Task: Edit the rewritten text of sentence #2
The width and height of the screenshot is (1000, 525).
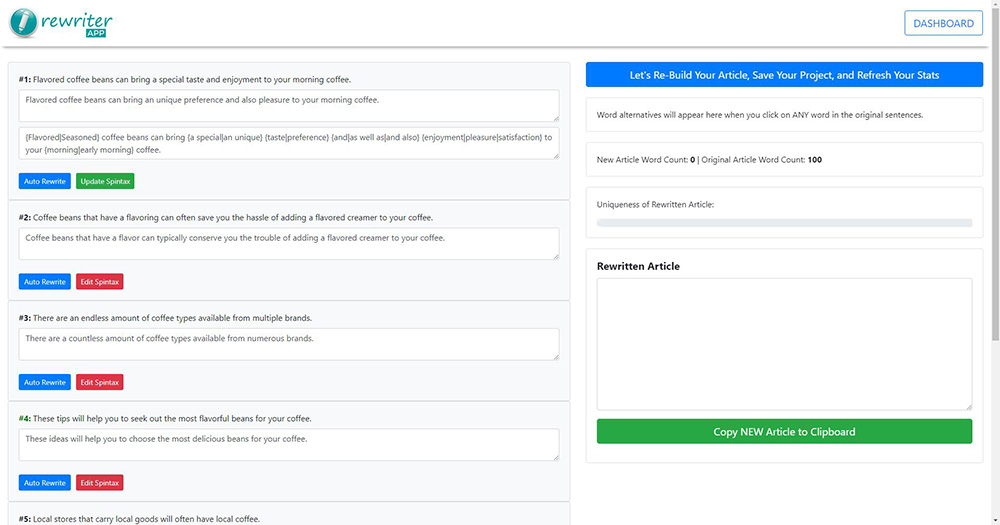Action: point(288,243)
